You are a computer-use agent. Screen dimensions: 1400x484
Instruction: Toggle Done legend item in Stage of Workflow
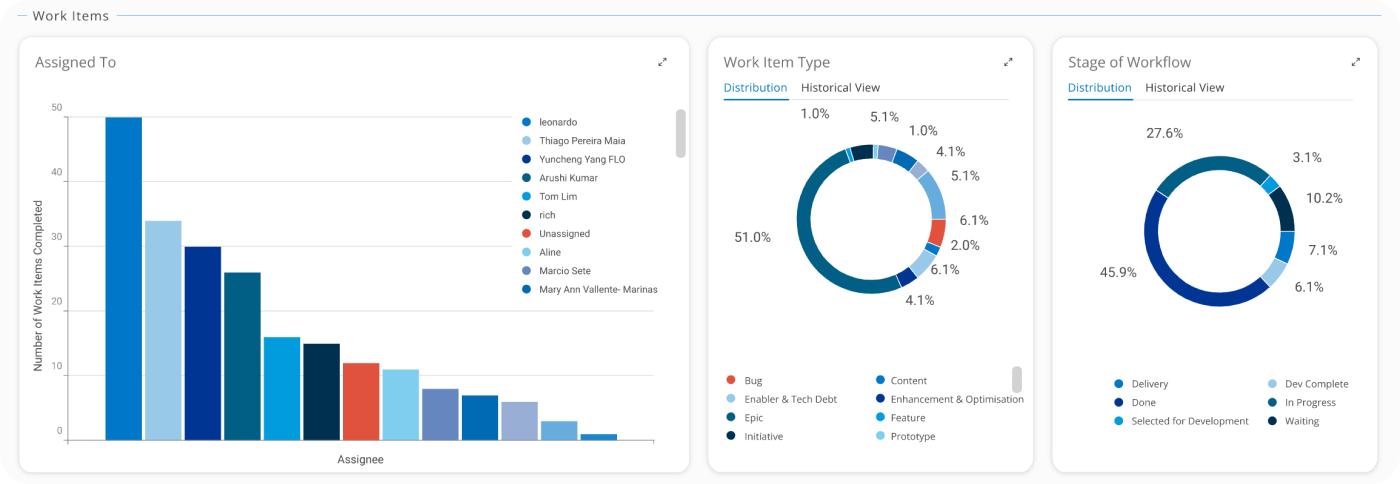coord(1144,403)
